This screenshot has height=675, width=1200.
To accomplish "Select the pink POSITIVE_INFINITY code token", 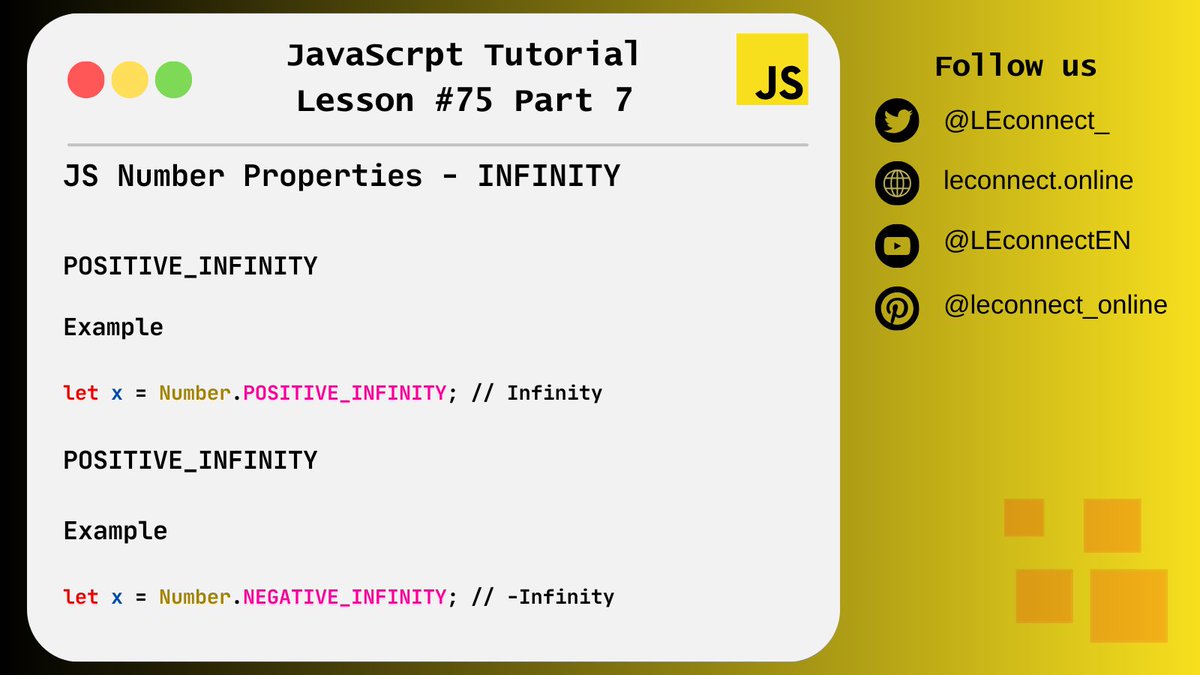I will pos(344,393).
